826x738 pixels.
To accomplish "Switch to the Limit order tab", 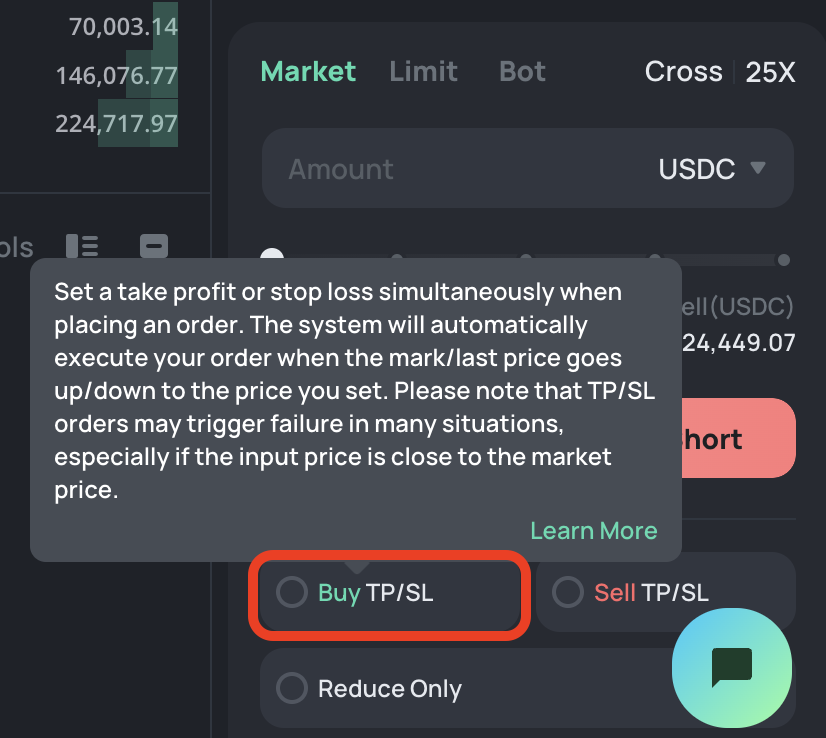I will tap(424, 72).
